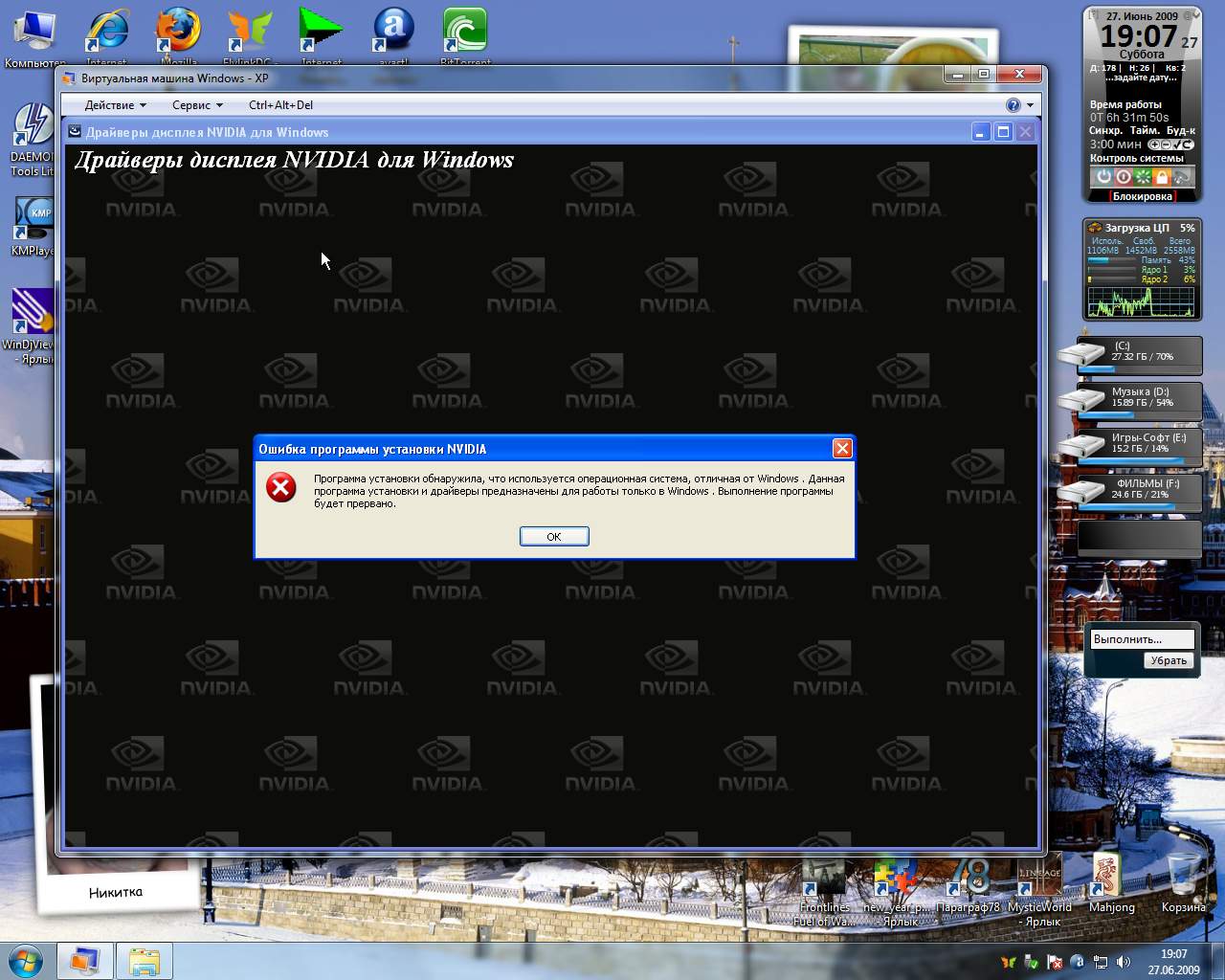Close the NVIDIA installer error dialog
The height and width of the screenshot is (980, 1225).
point(842,448)
